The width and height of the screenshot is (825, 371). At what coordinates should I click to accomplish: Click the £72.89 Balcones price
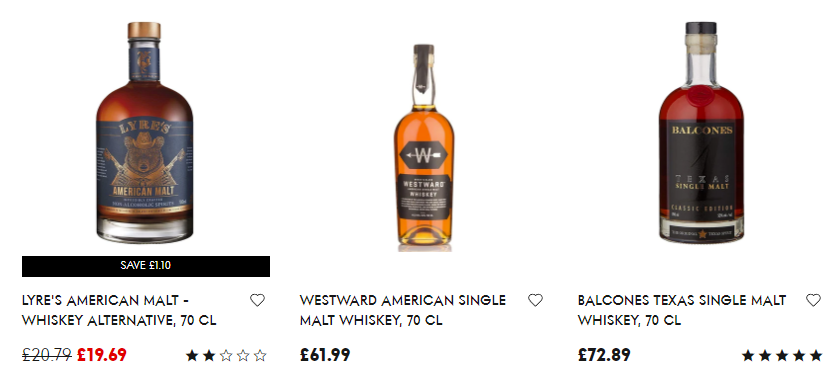click(604, 355)
